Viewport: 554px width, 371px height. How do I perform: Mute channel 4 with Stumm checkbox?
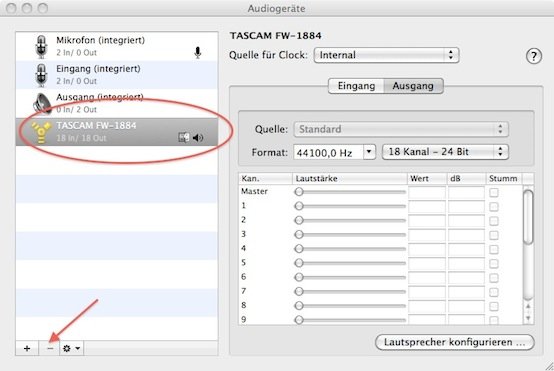494,249
